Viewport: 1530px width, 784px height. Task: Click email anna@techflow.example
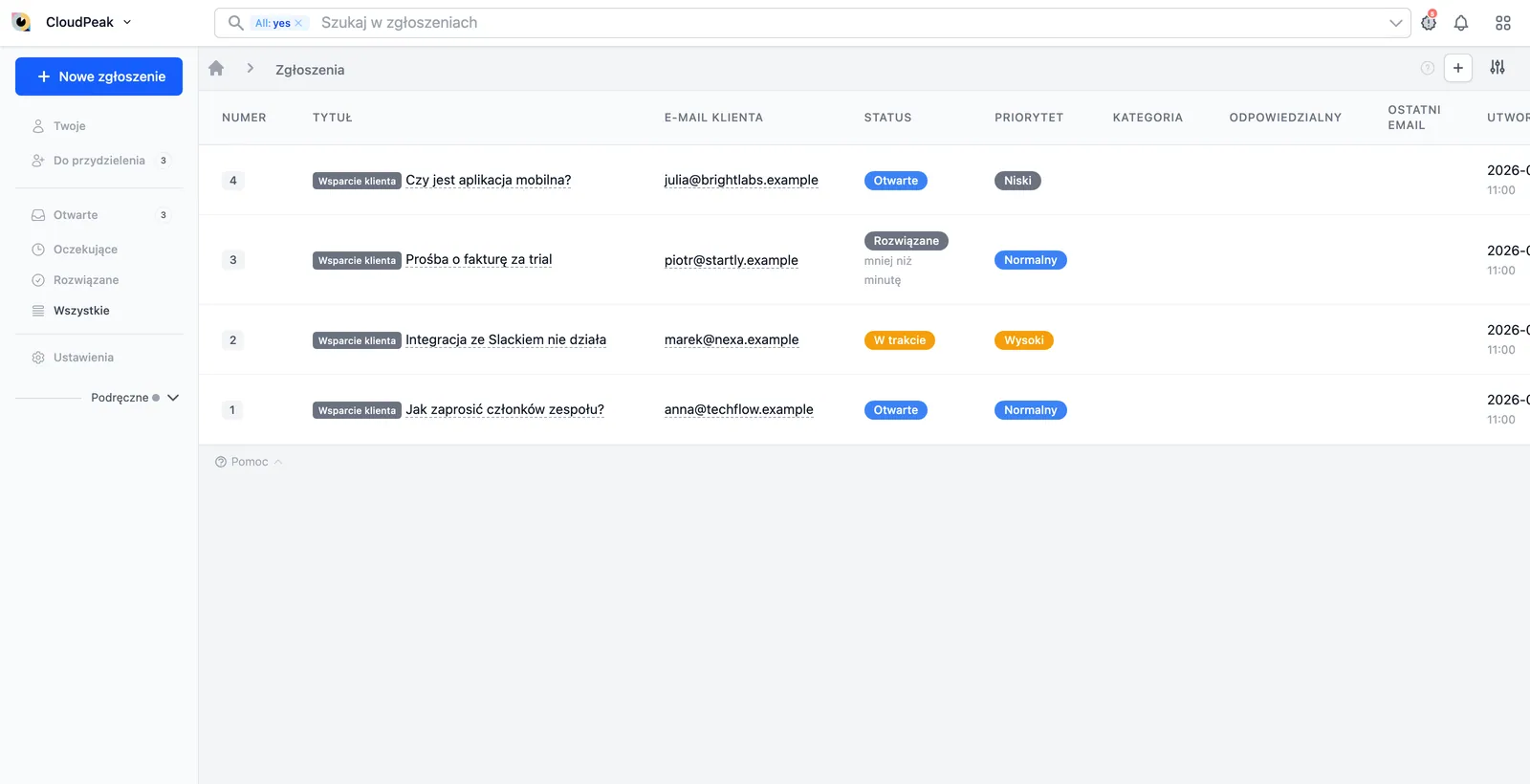pos(739,409)
